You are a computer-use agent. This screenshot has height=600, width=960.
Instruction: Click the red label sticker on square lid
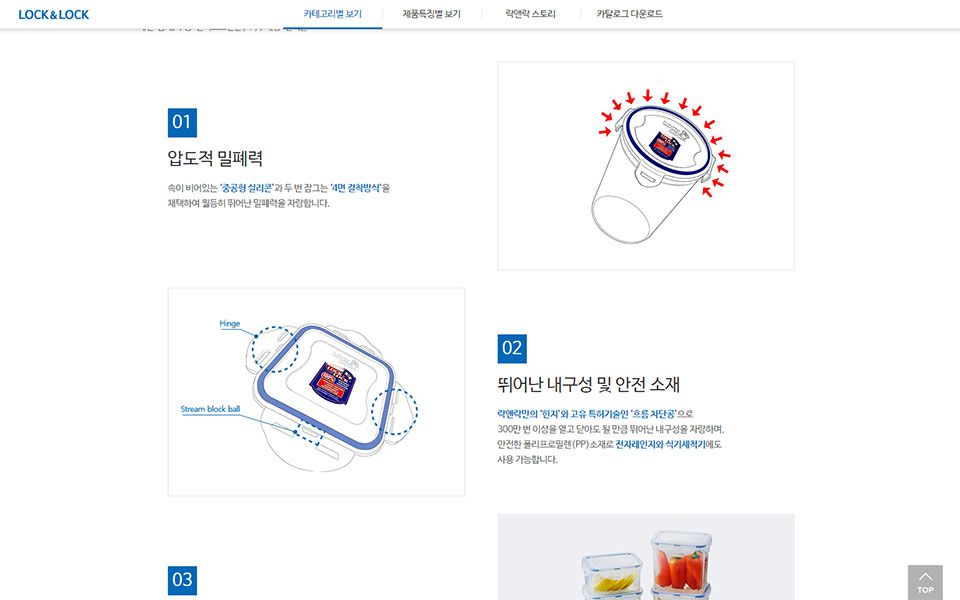click(x=335, y=384)
